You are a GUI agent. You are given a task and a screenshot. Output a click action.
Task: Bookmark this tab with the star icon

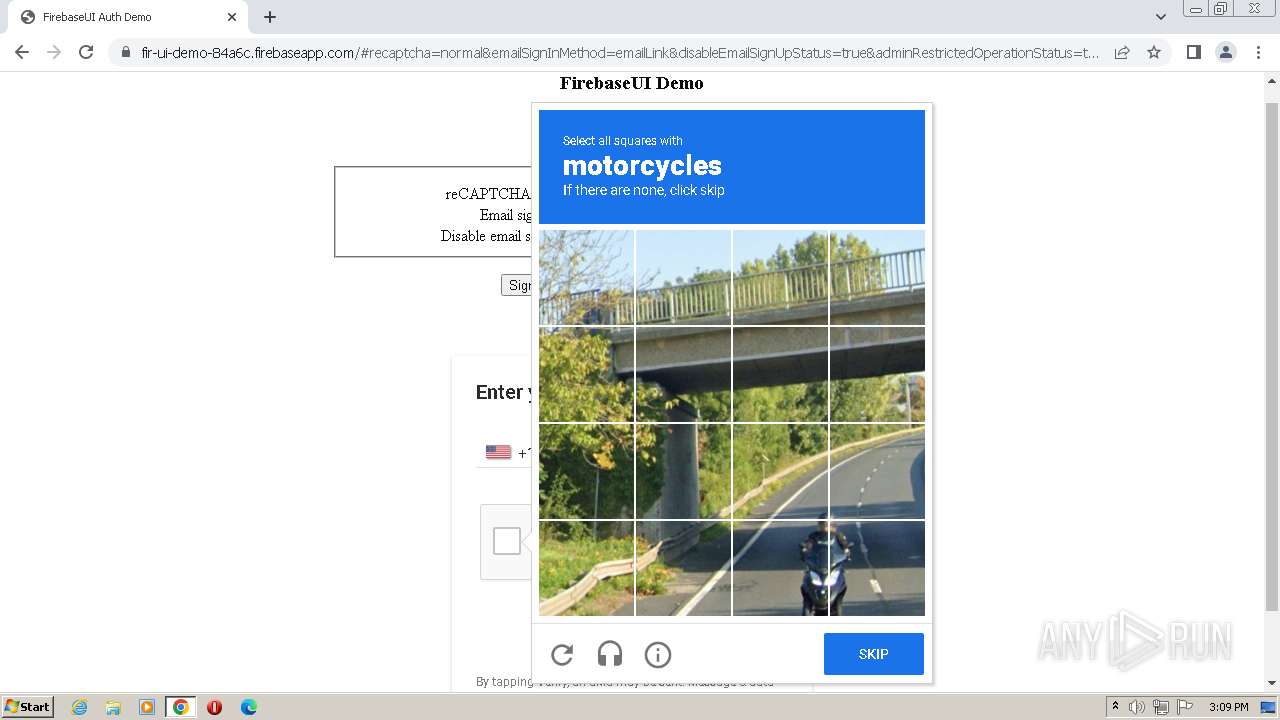click(x=1154, y=52)
